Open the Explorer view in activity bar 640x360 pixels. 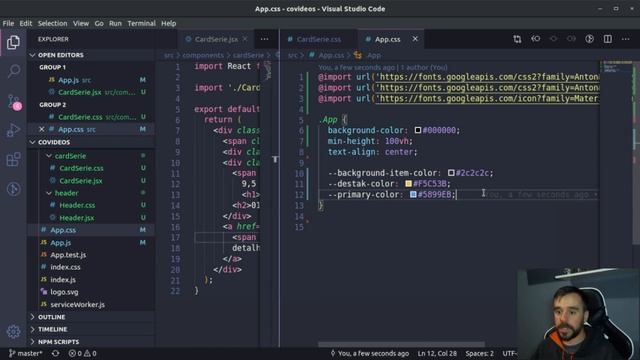pyautogui.click(x=13, y=42)
